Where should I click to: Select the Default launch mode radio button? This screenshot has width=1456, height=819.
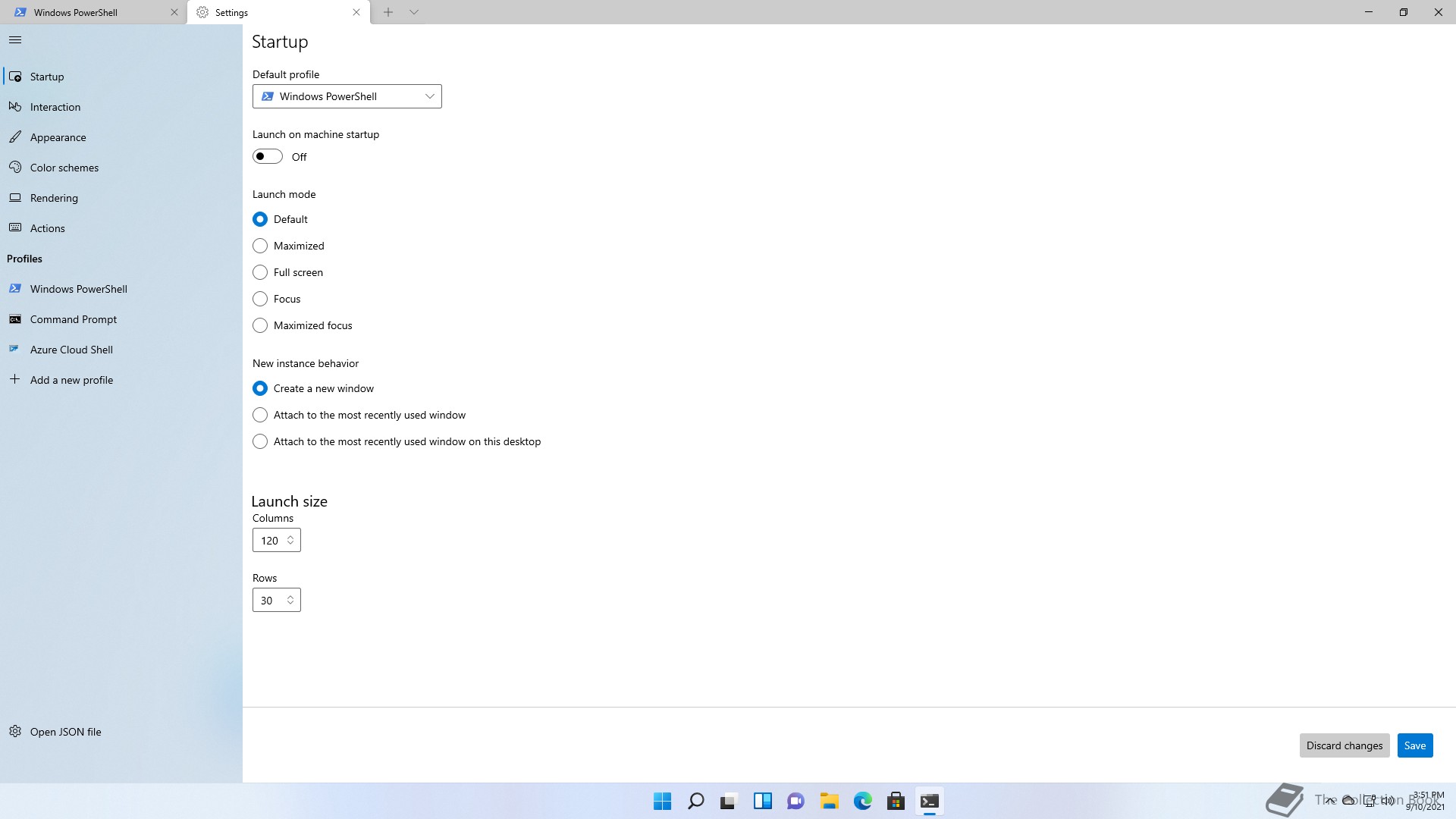(260, 219)
